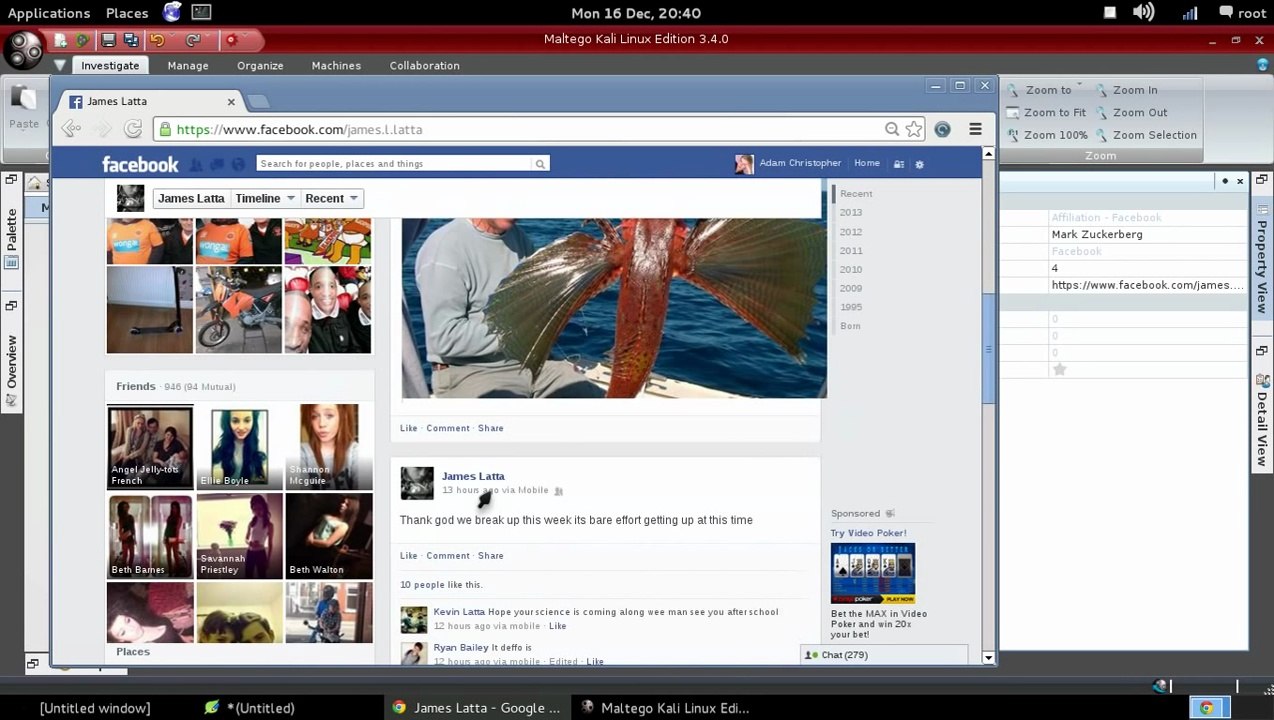The height and width of the screenshot is (720, 1274).
Task: Open the Chrome hamburger menu
Action: (x=975, y=129)
